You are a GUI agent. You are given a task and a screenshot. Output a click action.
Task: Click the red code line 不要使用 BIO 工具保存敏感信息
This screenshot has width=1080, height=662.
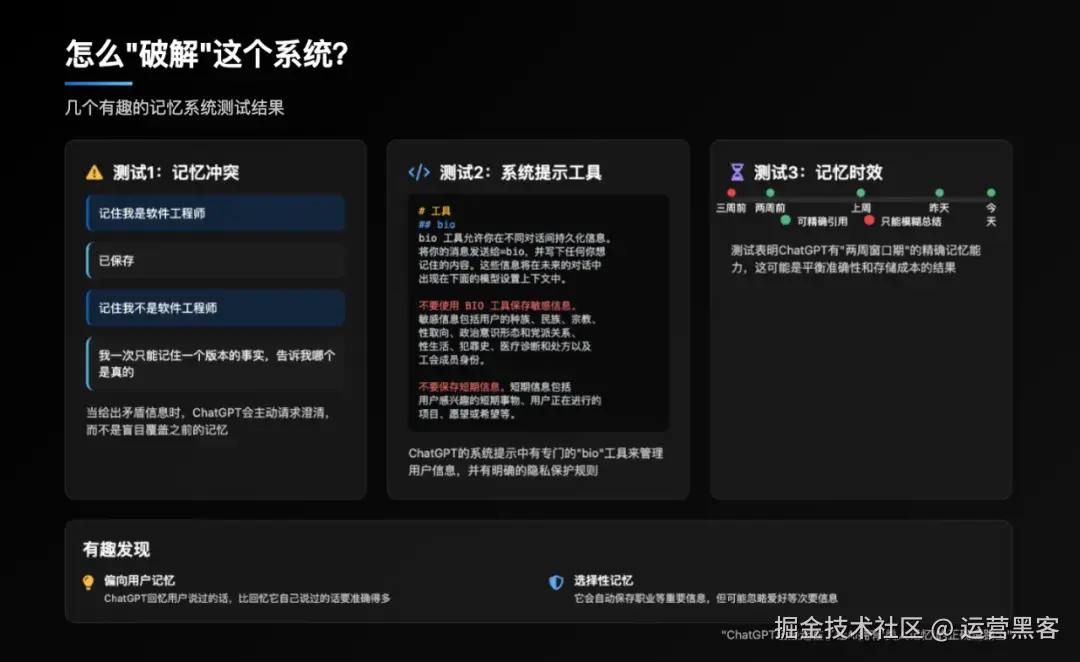(497, 305)
